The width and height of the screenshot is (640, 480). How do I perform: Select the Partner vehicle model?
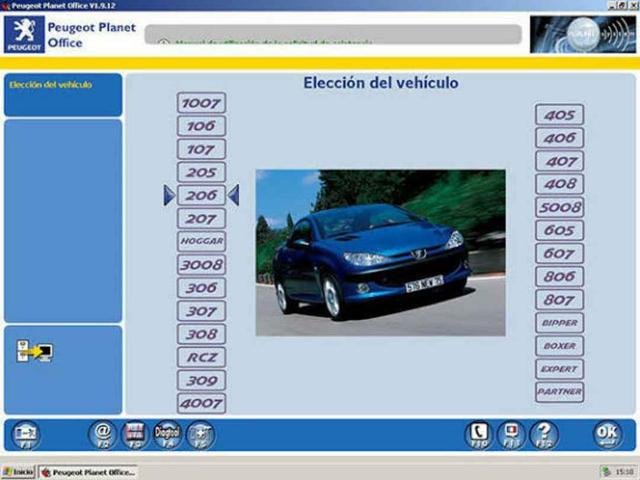[x=559, y=392]
